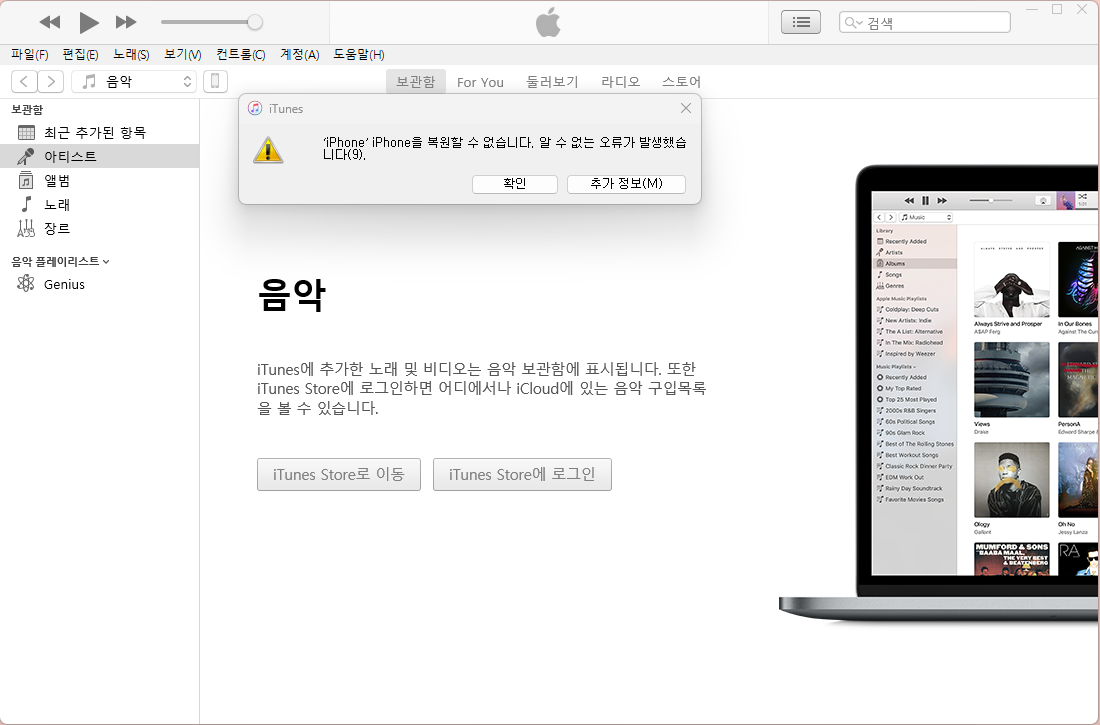Click the 확인 button in the dialog
Image resolution: width=1100 pixels, height=725 pixels.
(514, 184)
